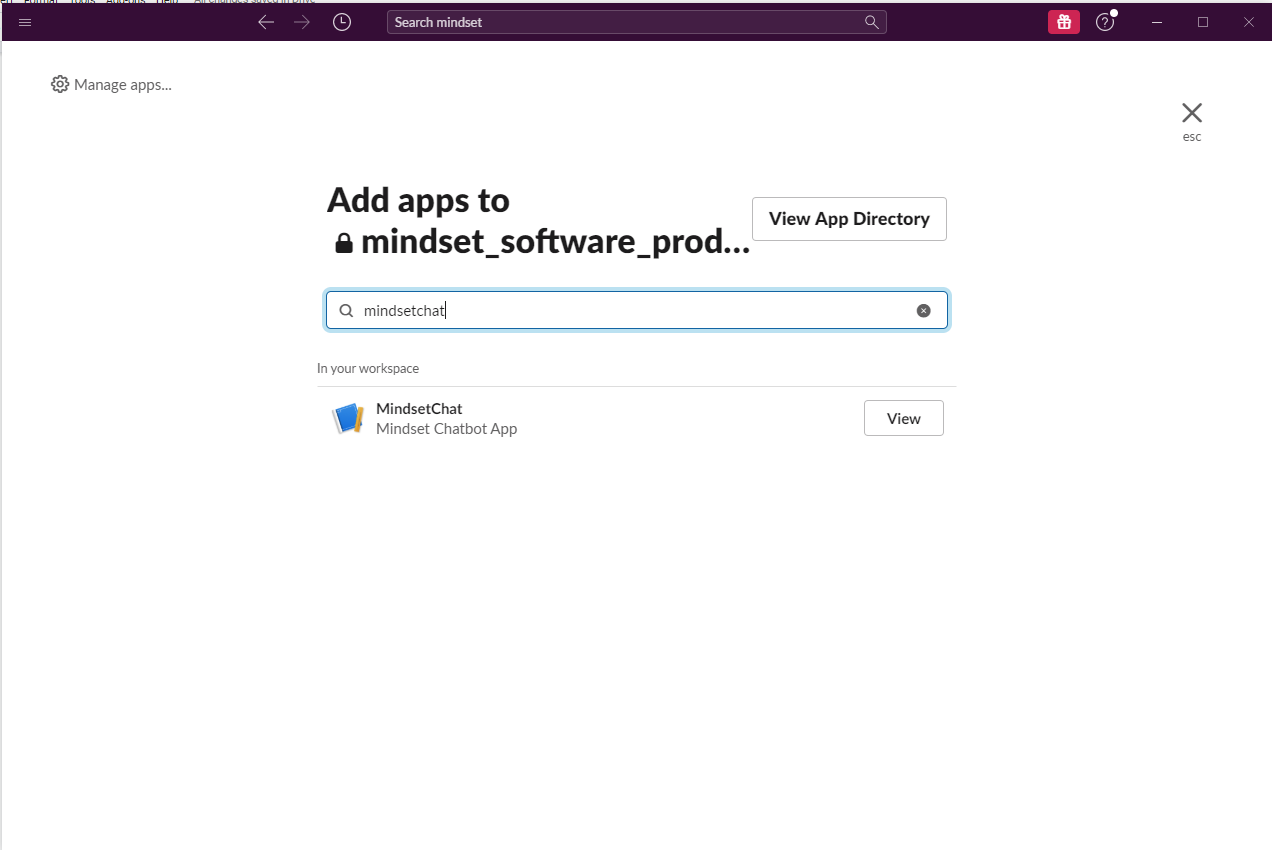Go back with the left arrow
The height and width of the screenshot is (850, 1272).
(266, 22)
